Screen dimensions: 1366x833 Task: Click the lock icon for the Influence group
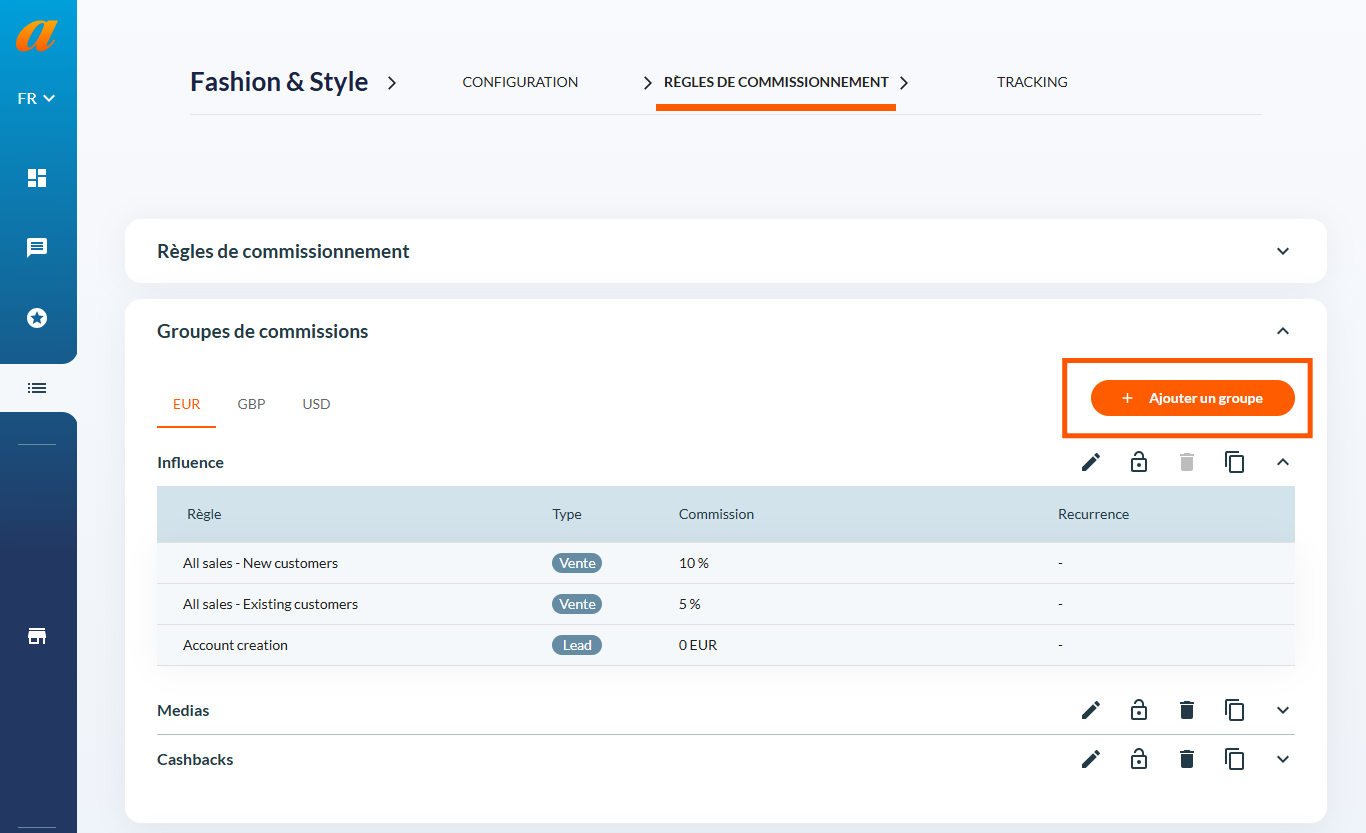tap(1138, 462)
